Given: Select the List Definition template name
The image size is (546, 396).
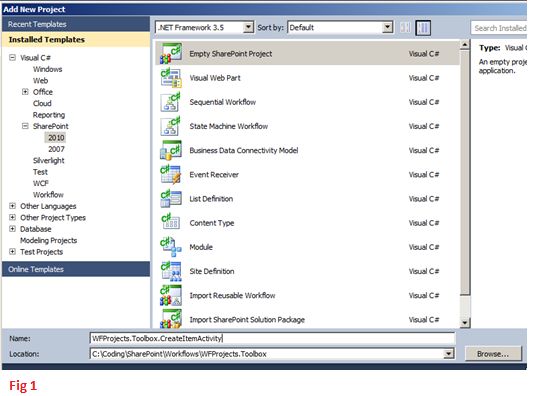Looking at the screenshot, I should [211, 199].
